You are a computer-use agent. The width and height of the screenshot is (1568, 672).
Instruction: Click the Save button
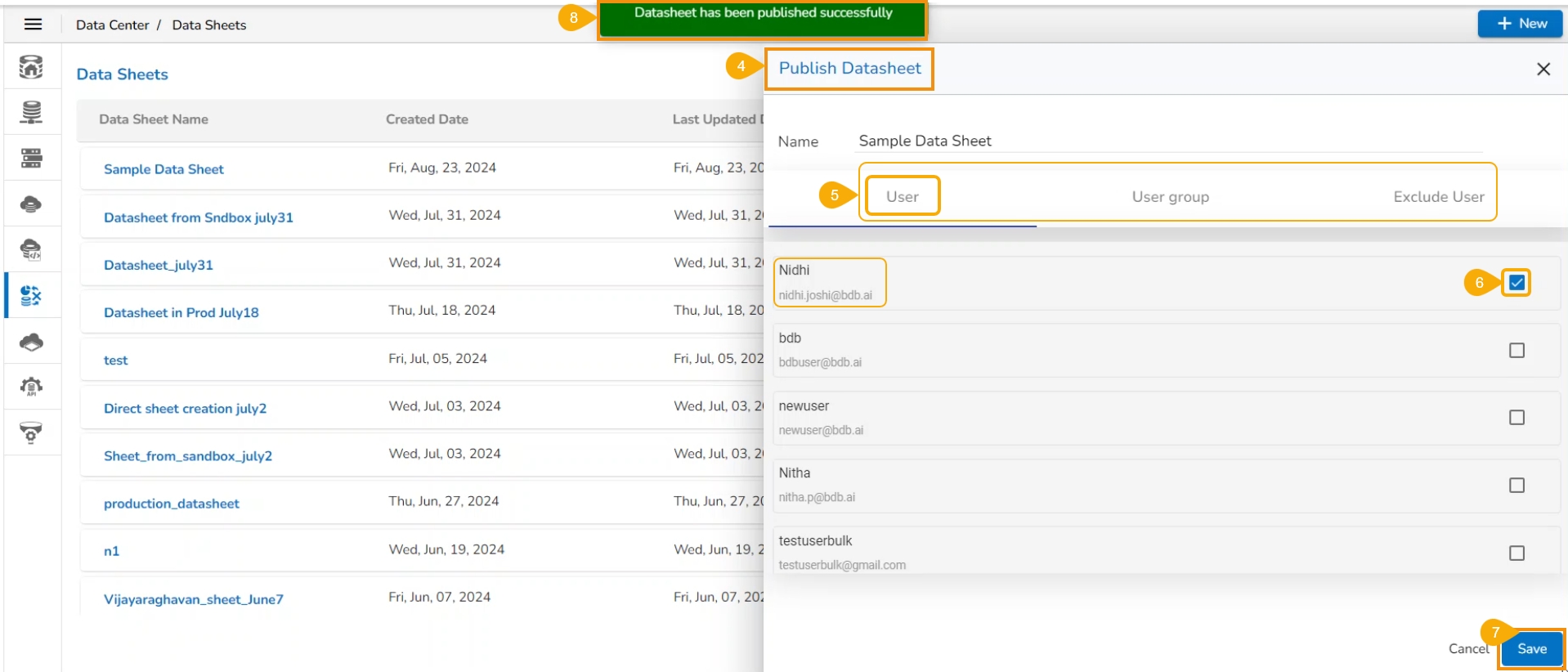pyautogui.click(x=1531, y=649)
